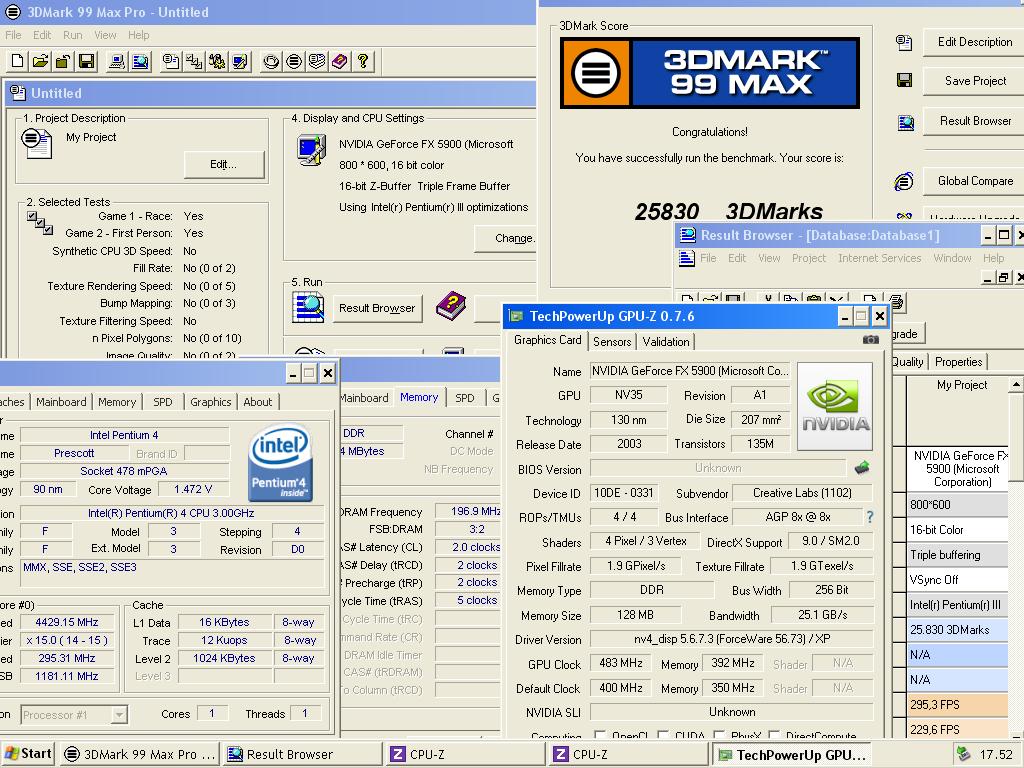
Task: Toggle the CUDA checkbox in GPU-Z
Action: pyautogui.click(x=663, y=735)
